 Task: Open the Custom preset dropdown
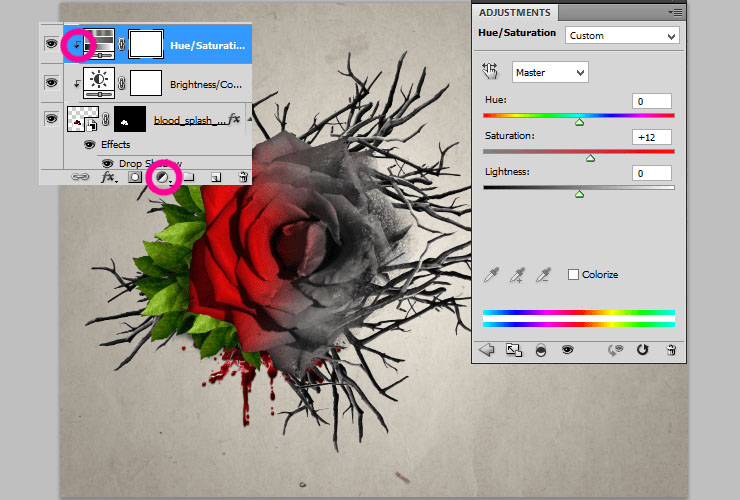click(621, 36)
